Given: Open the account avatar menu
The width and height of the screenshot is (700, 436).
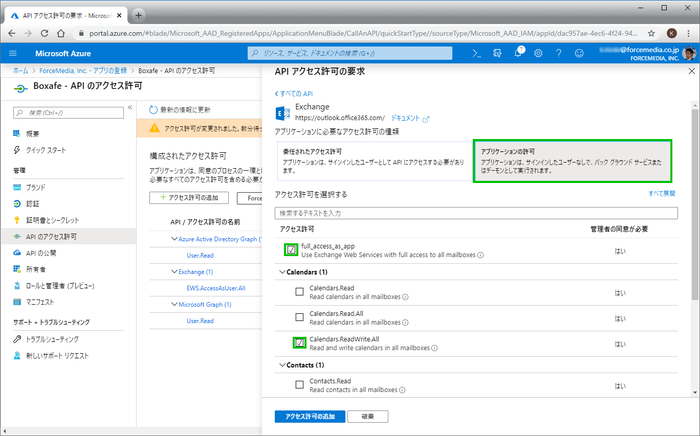Looking at the screenshot, I should [x=689, y=53].
